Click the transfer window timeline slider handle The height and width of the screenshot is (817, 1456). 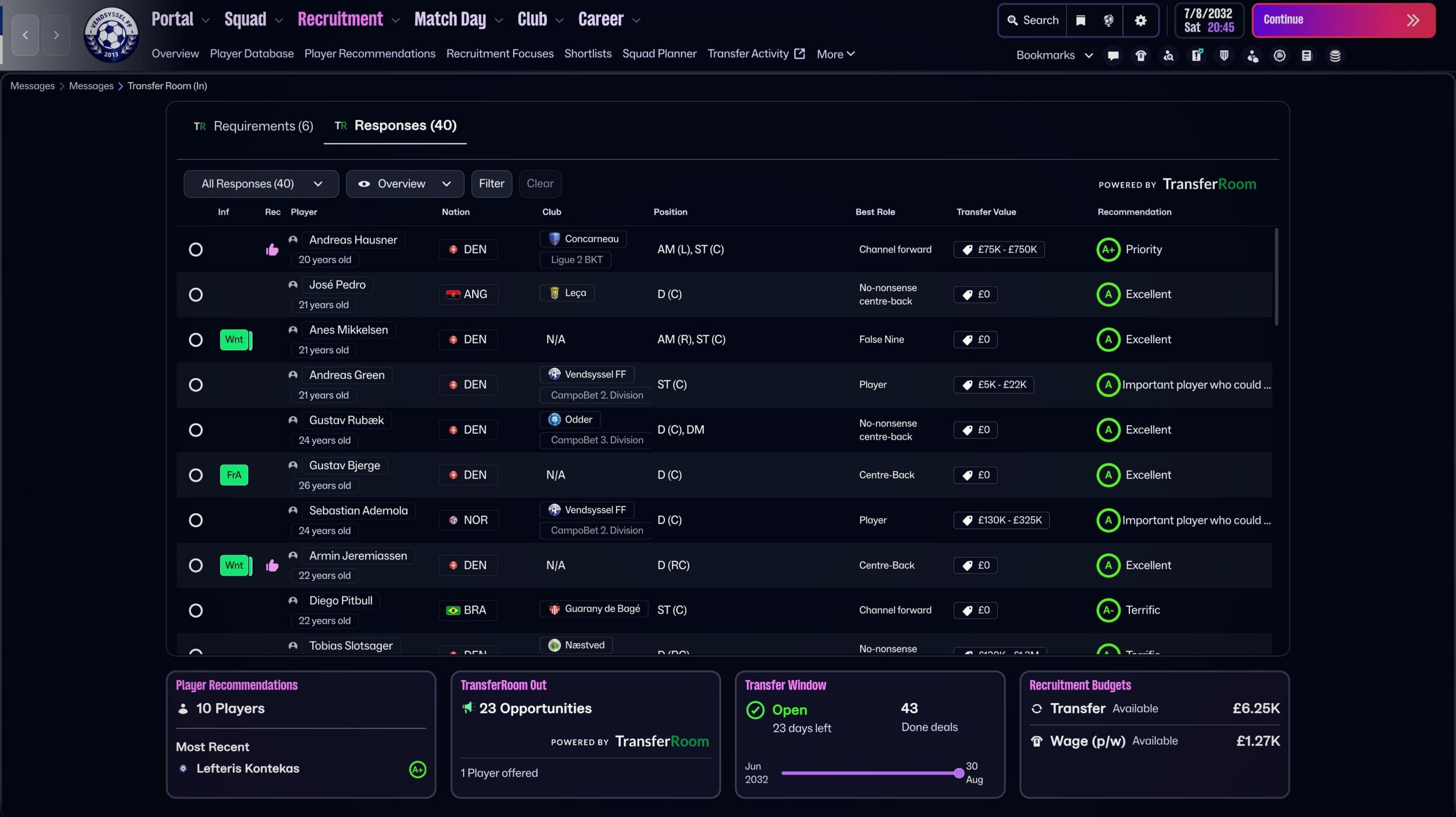coord(959,773)
